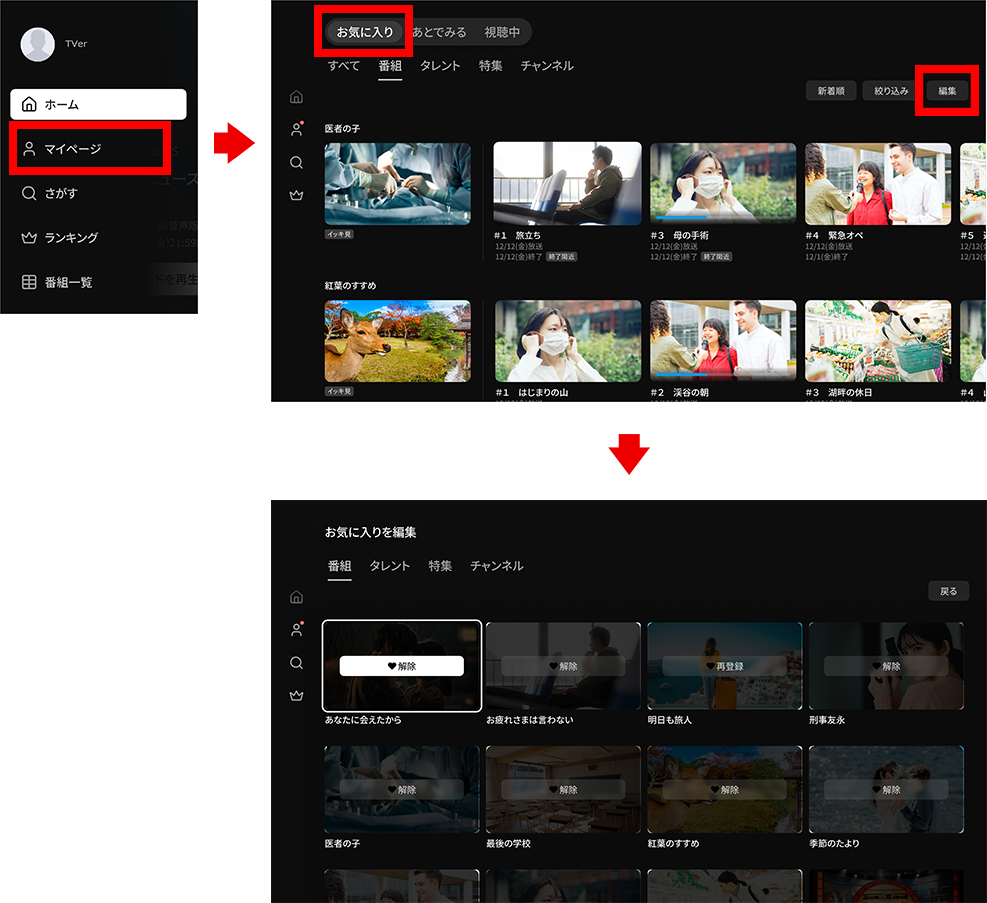Viewport: 987px width, 903px height.
Task: Switch to the あとでみる tab
Action: click(439, 32)
